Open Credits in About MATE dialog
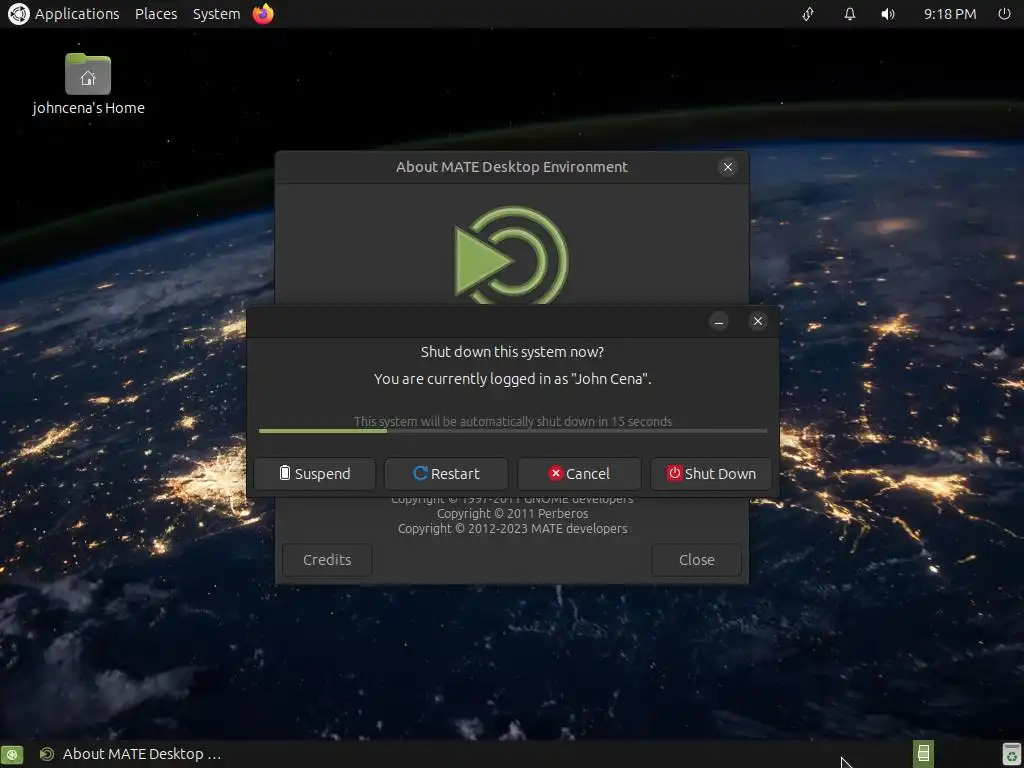This screenshot has width=1024, height=768. click(327, 560)
